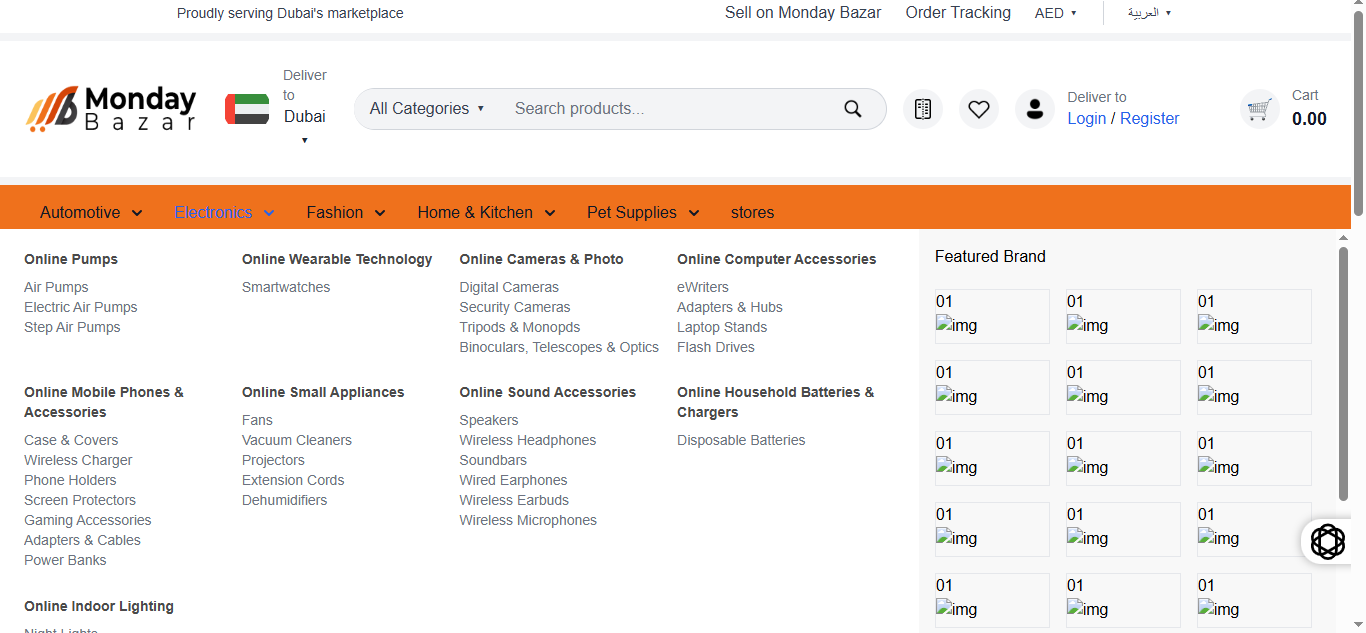
Task: Click the Wireless Headphones link
Action: click(527, 440)
